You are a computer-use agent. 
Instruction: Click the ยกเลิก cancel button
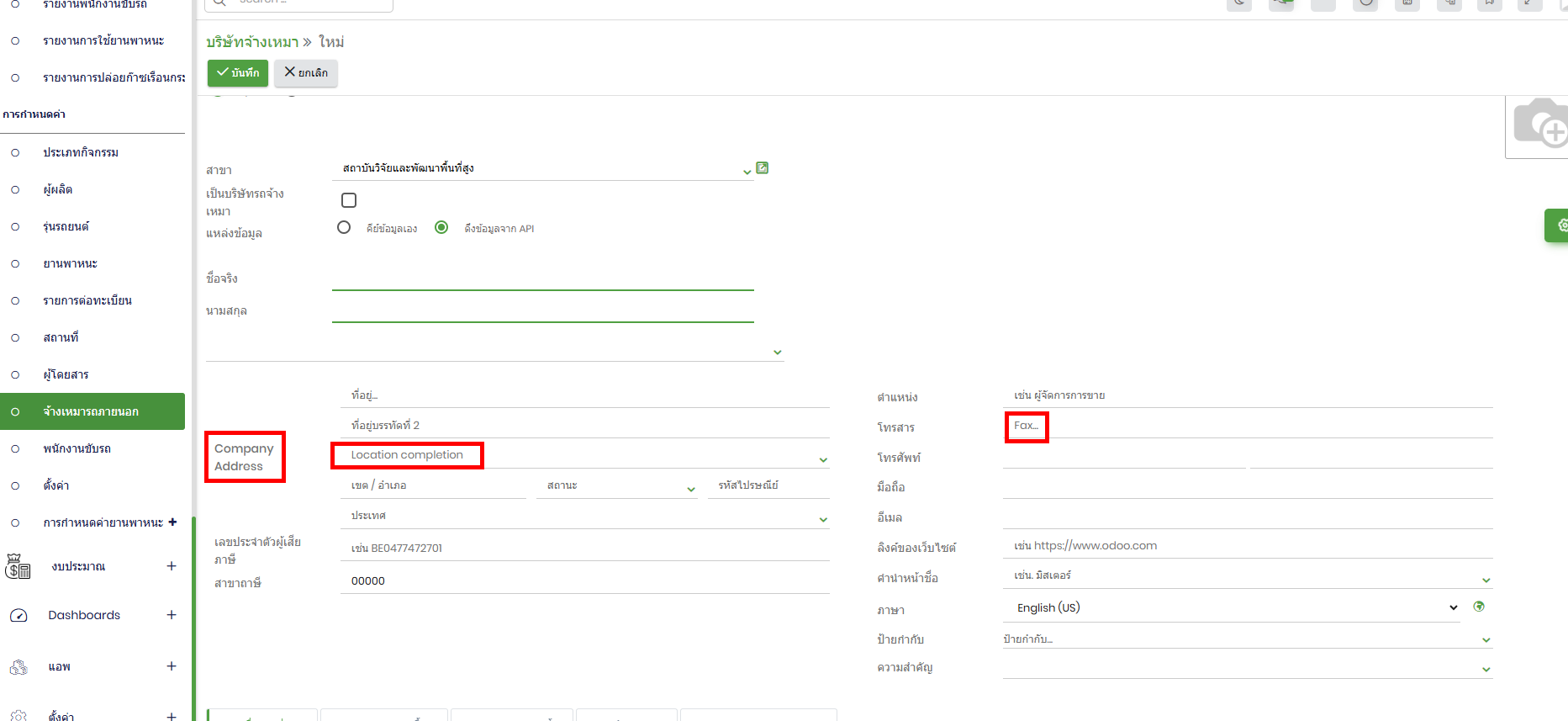pos(306,73)
